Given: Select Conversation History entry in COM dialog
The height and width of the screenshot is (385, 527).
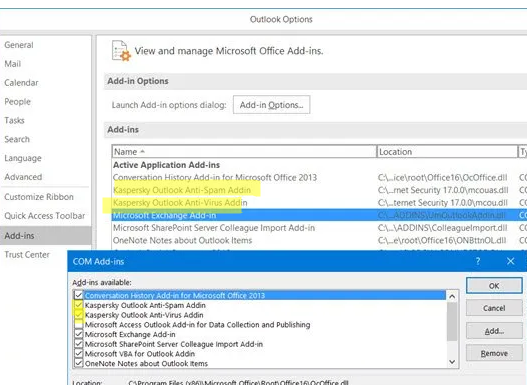Looking at the screenshot, I should tap(265, 295).
